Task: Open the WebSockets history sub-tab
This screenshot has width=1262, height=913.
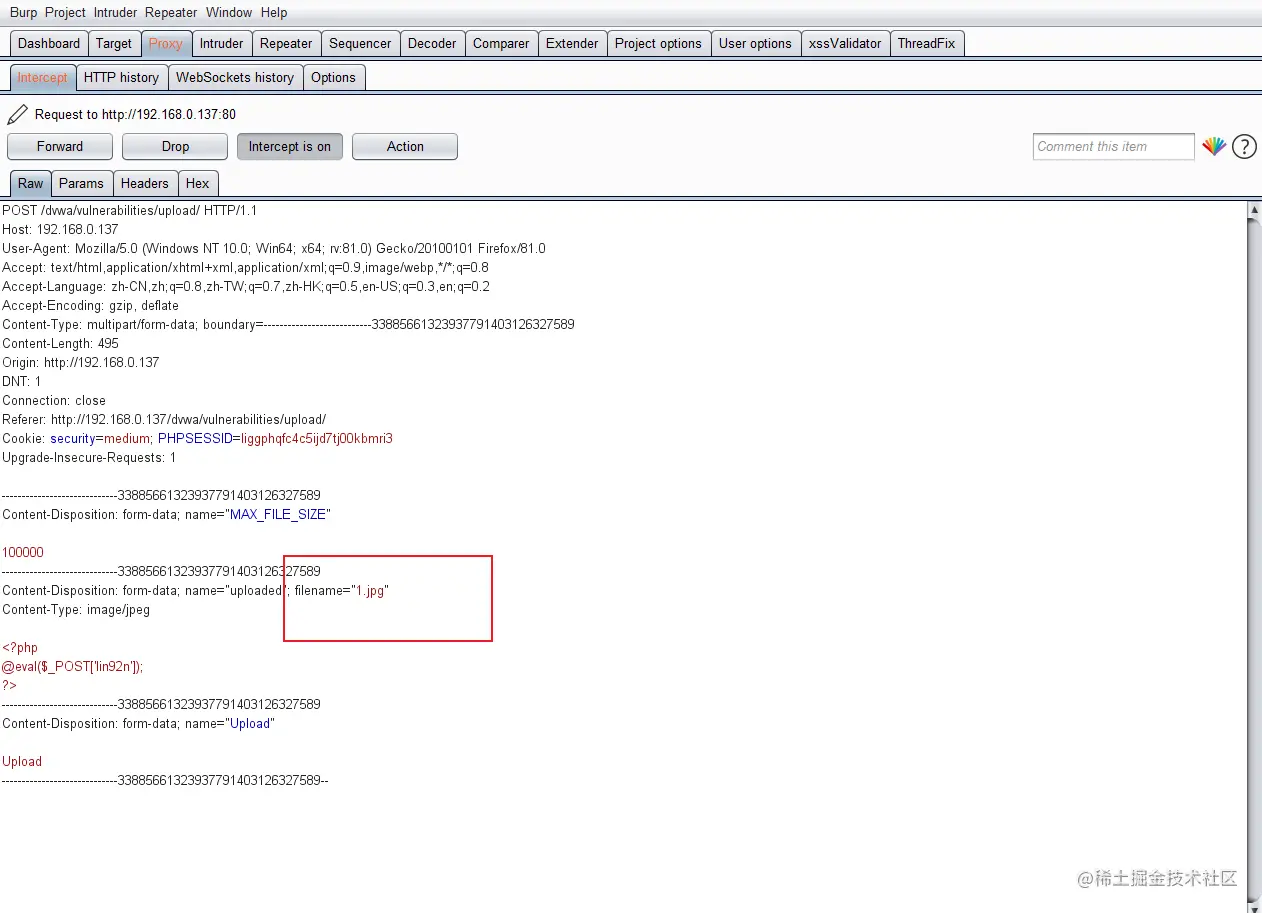Action: 235,77
